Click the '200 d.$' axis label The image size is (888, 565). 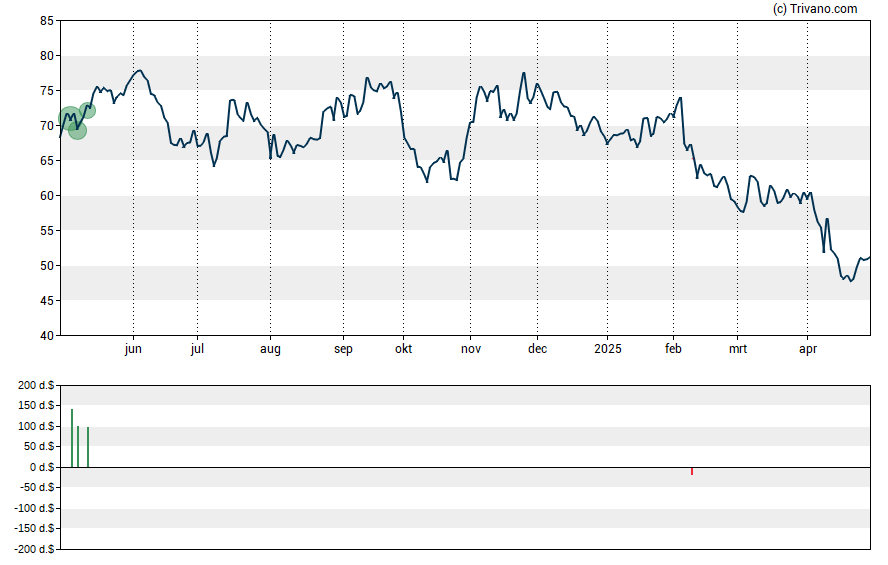(36, 385)
